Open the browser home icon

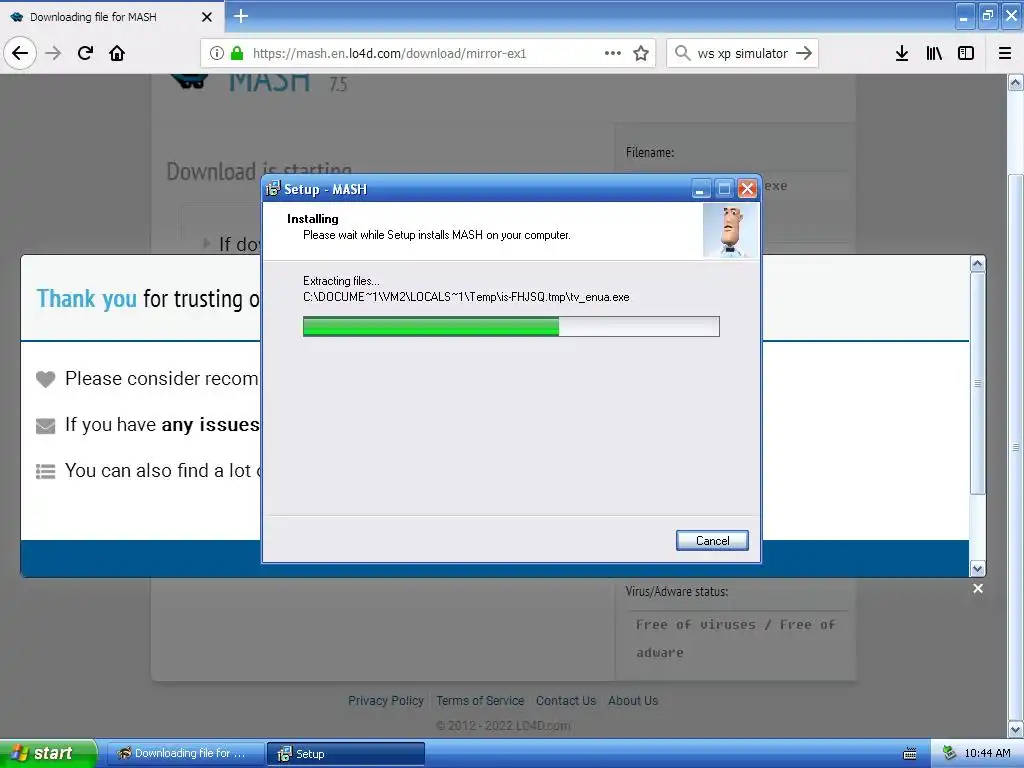click(x=117, y=53)
